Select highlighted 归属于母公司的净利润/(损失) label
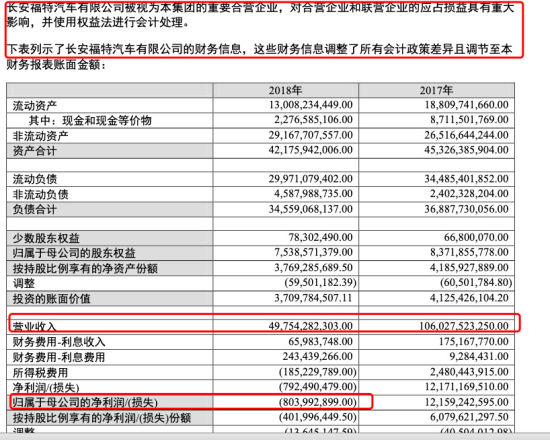Viewport: 550px width, 440px height. 85,402
